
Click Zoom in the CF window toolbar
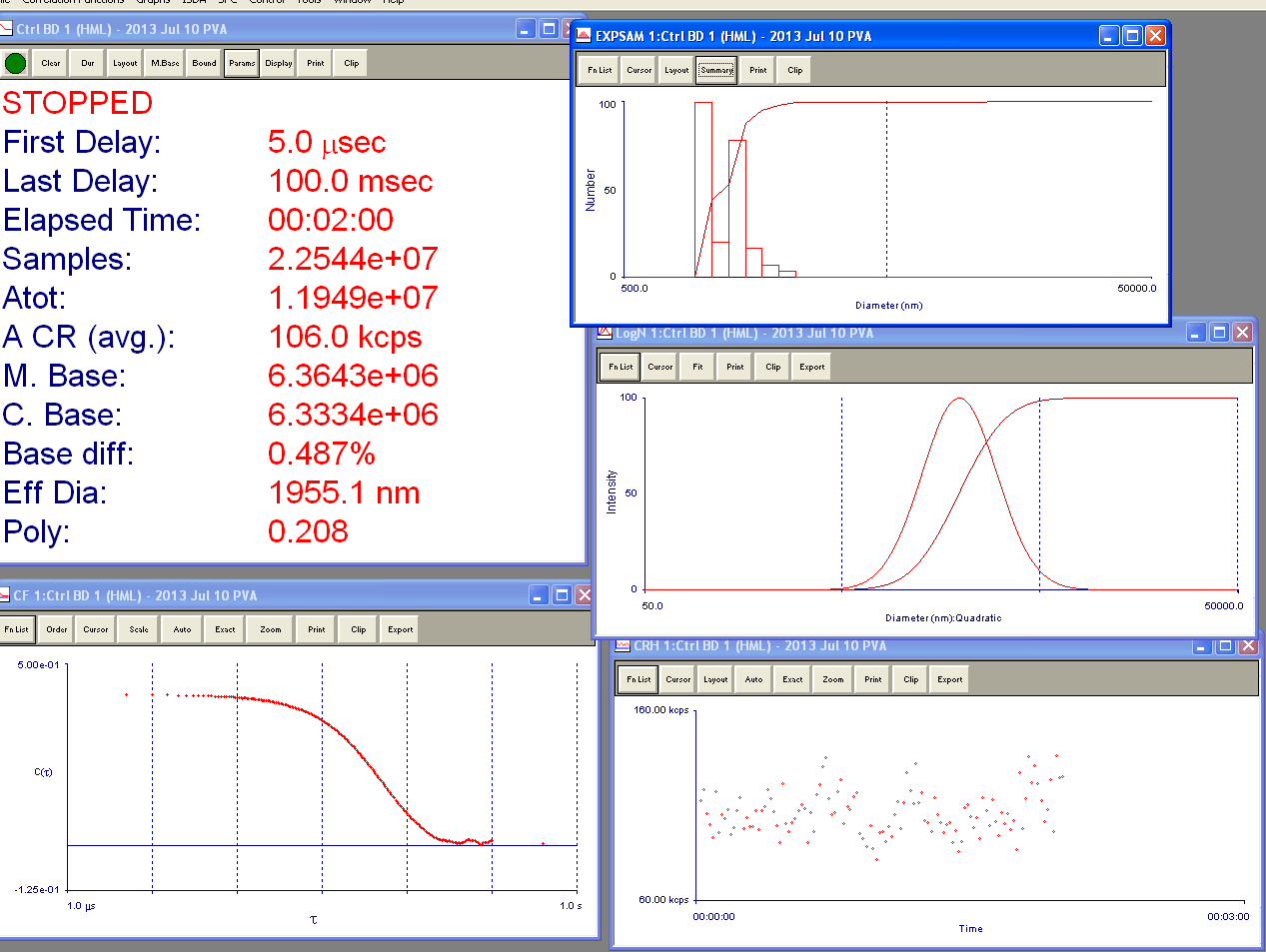271,629
